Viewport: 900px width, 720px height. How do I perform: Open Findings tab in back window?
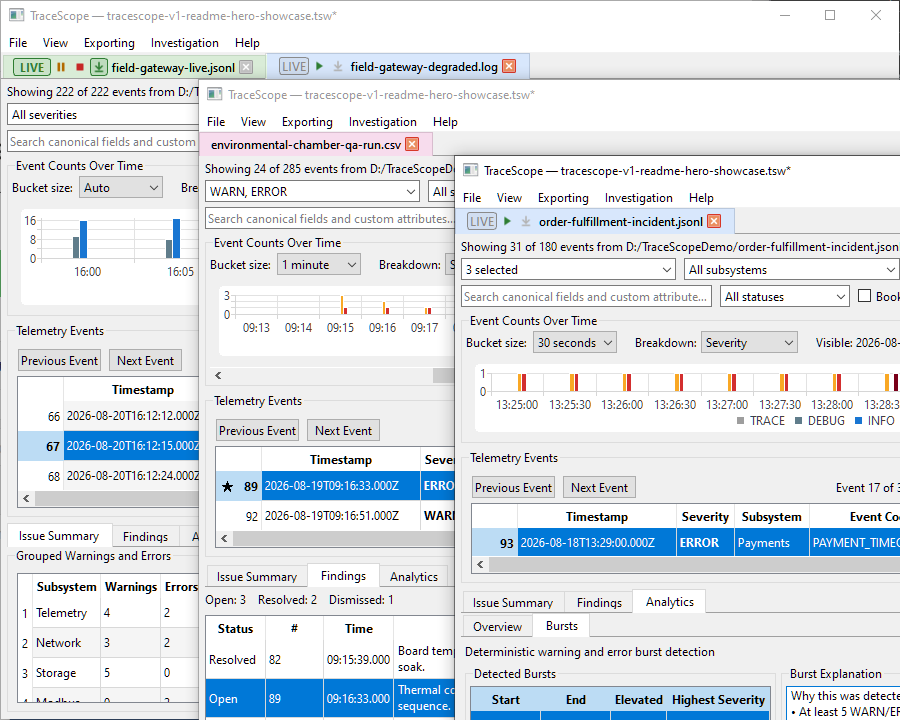145,536
